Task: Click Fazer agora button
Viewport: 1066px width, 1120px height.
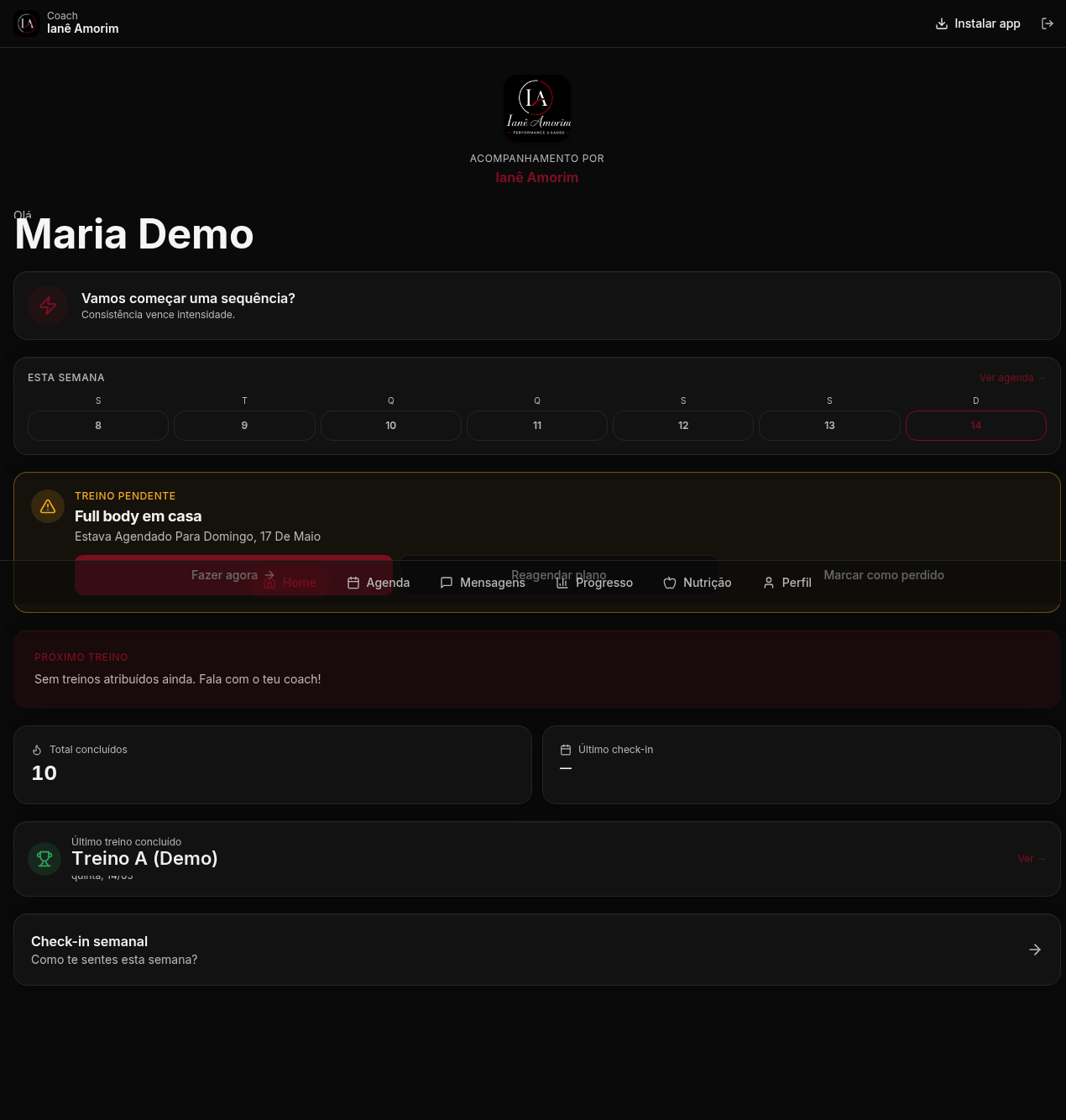Action: (233, 575)
